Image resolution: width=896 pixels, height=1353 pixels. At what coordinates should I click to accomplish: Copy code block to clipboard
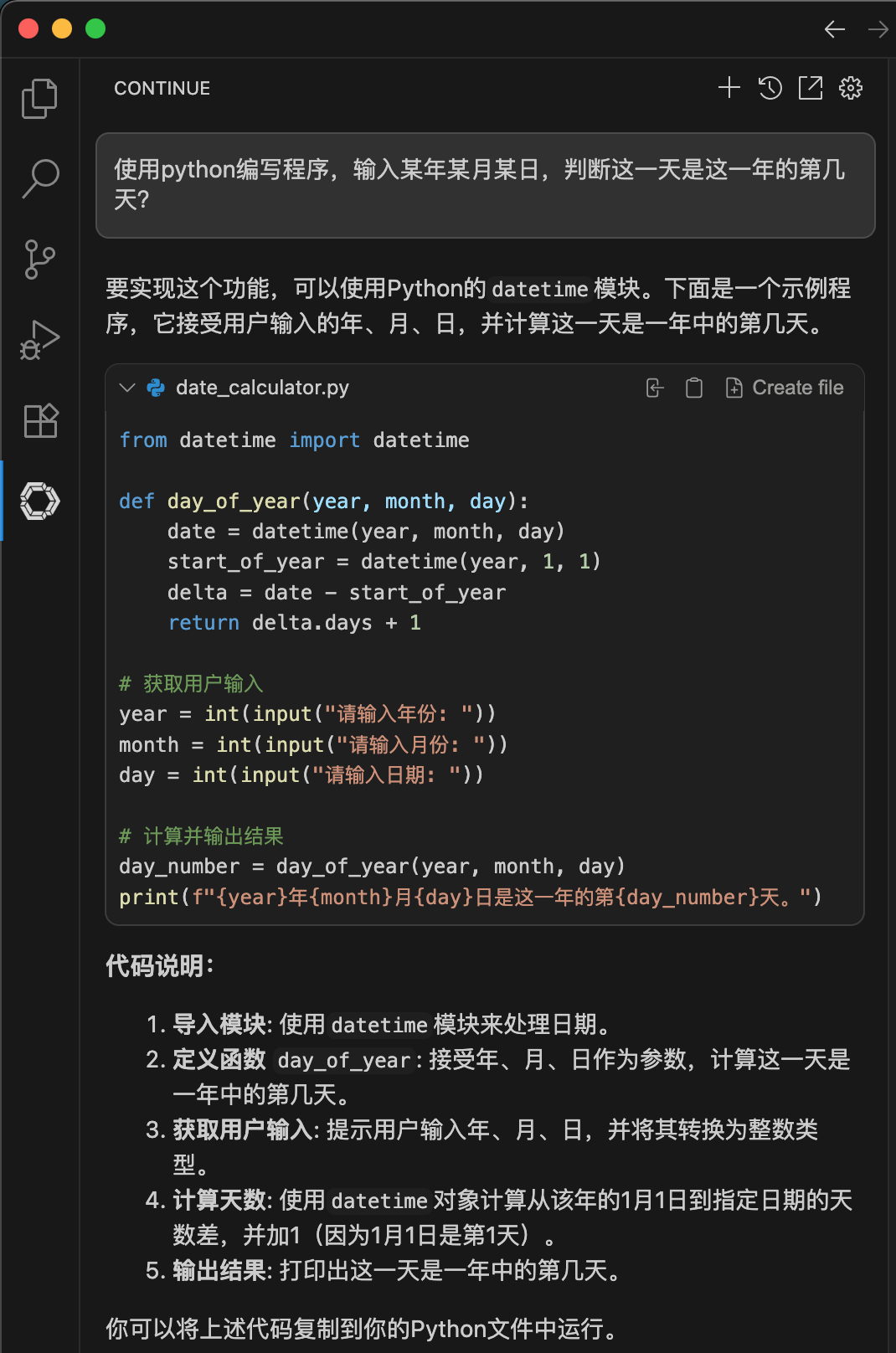click(694, 388)
